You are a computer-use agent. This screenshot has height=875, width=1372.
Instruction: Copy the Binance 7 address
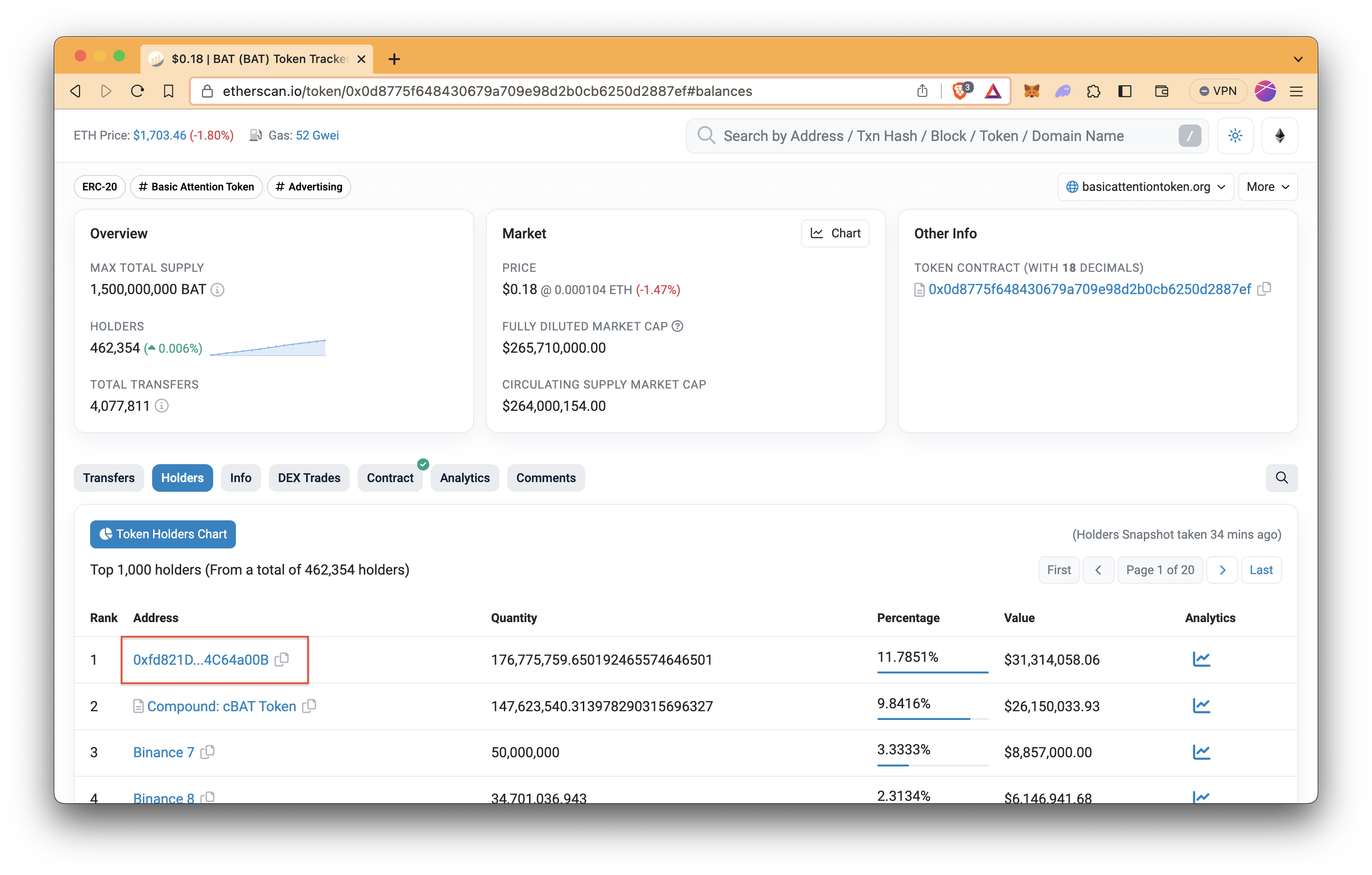coord(208,752)
